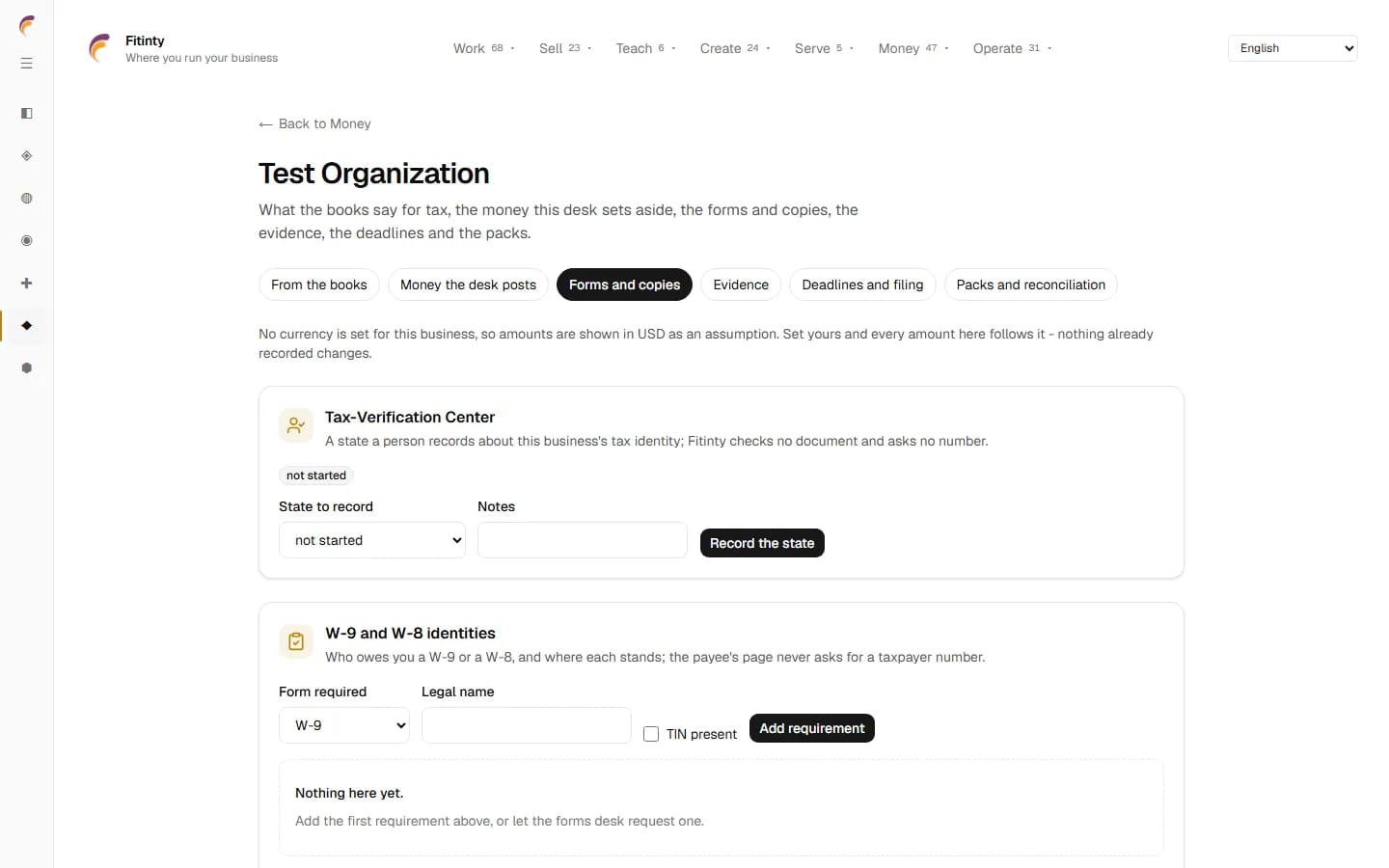Click the plus-shaped sidebar icon
The image size is (1389, 868).
point(27,284)
